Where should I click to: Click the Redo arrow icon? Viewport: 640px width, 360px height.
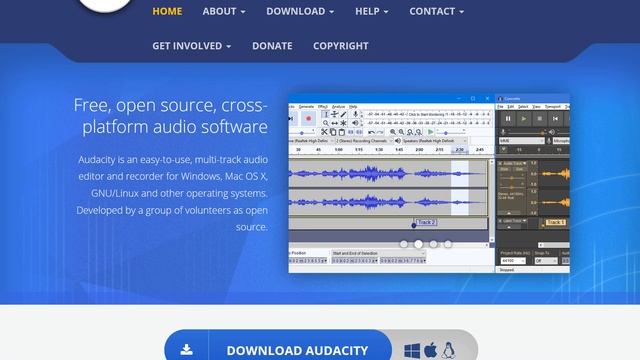(380, 132)
